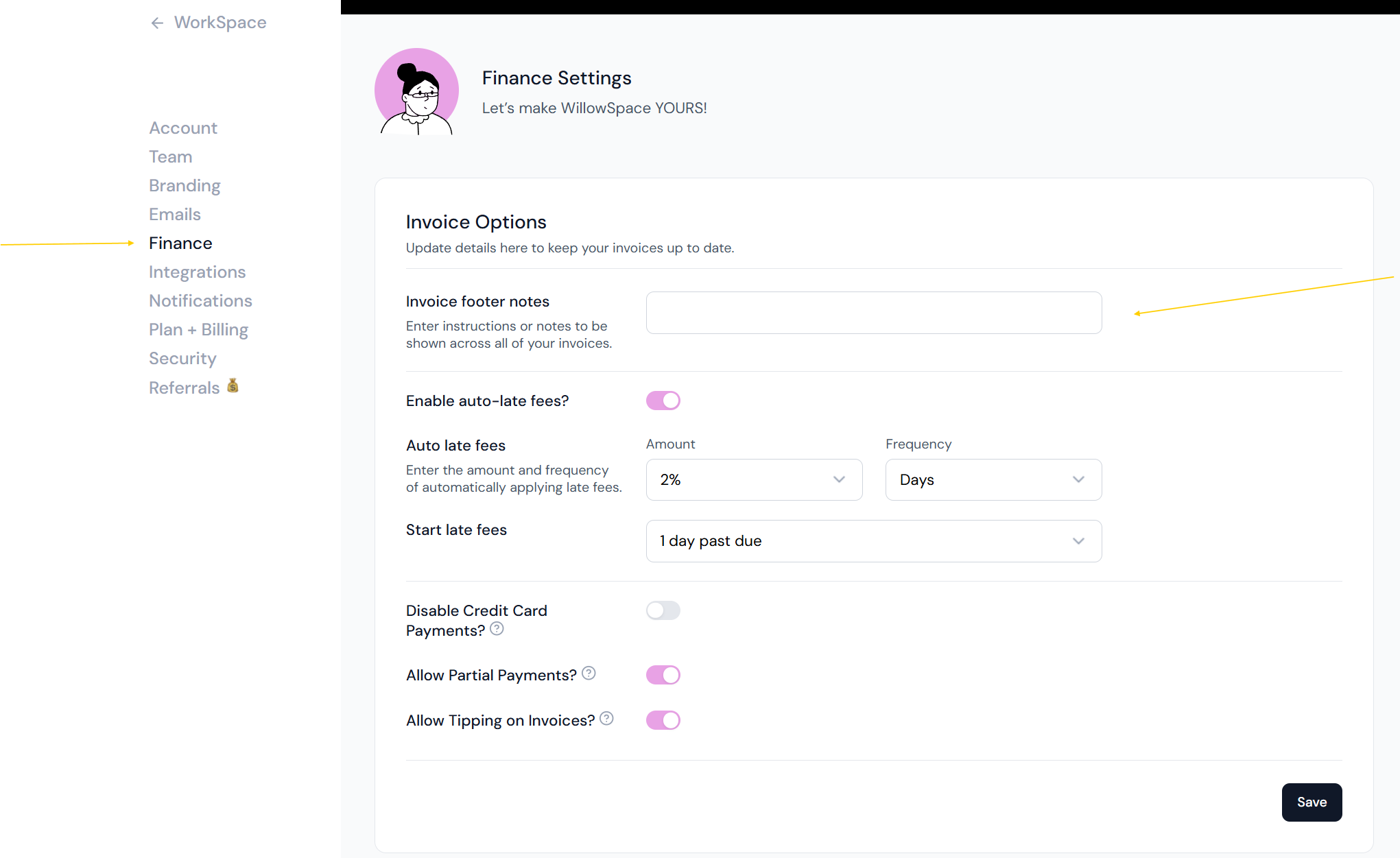Screen dimensions: 1400x858
Task: Go to Notifications settings
Action: [200, 301]
